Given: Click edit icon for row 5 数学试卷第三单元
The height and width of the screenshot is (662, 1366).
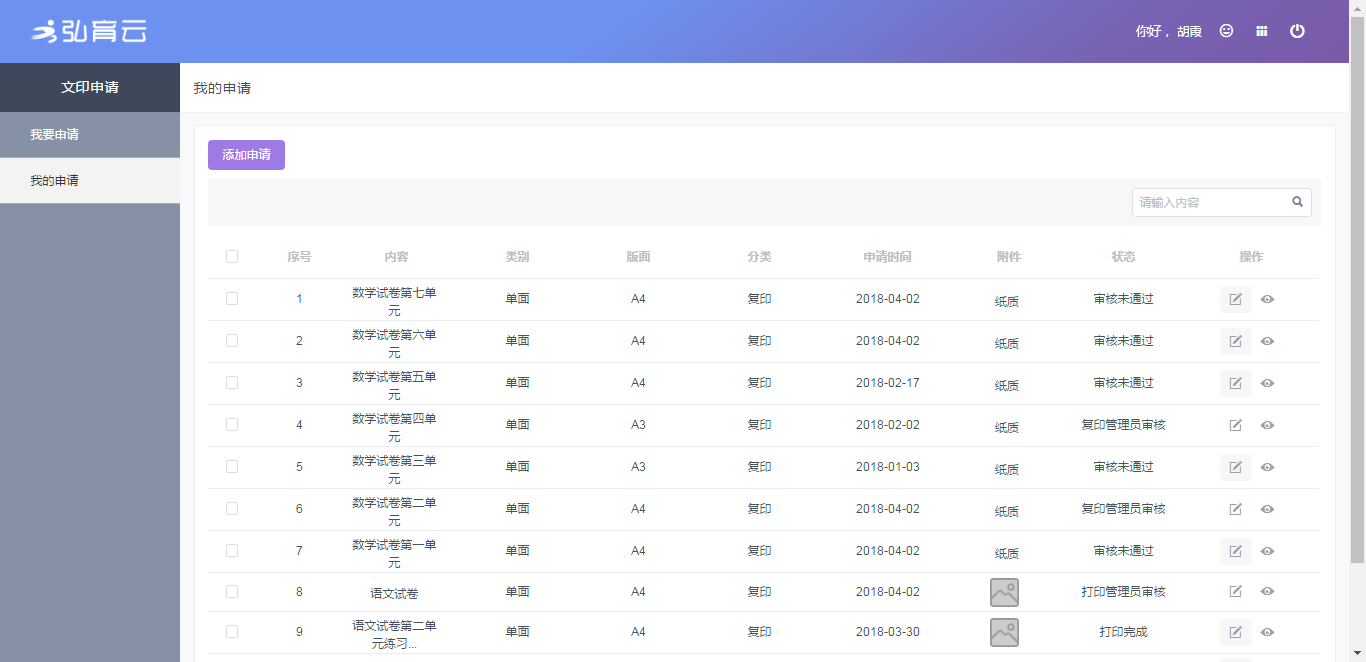Looking at the screenshot, I should click(x=1235, y=467).
